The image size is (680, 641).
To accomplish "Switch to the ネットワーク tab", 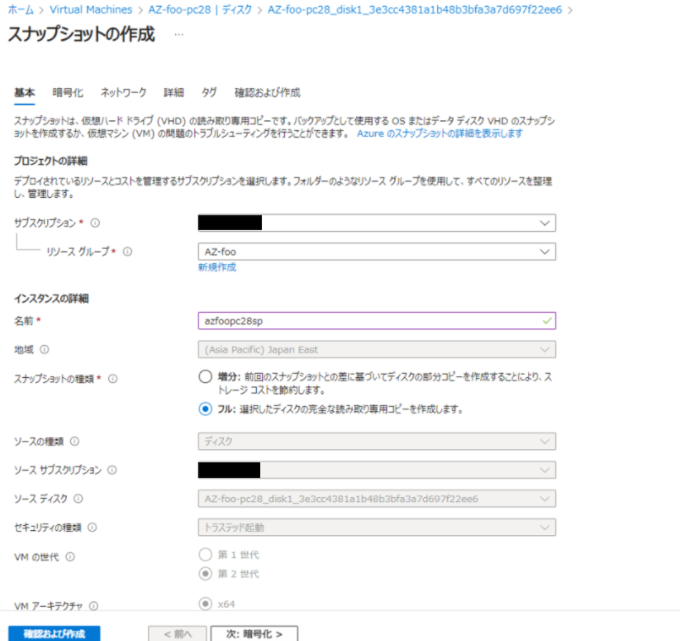I will pyautogui.click(x=124, y=92).
